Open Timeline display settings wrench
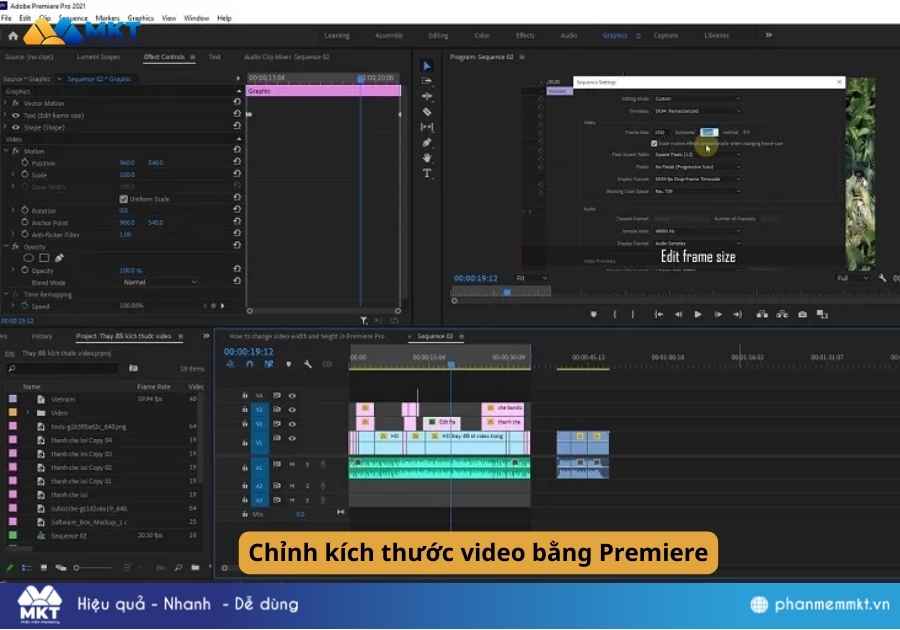This screenshot has width=900, height=630. click(x=308, y=364)
